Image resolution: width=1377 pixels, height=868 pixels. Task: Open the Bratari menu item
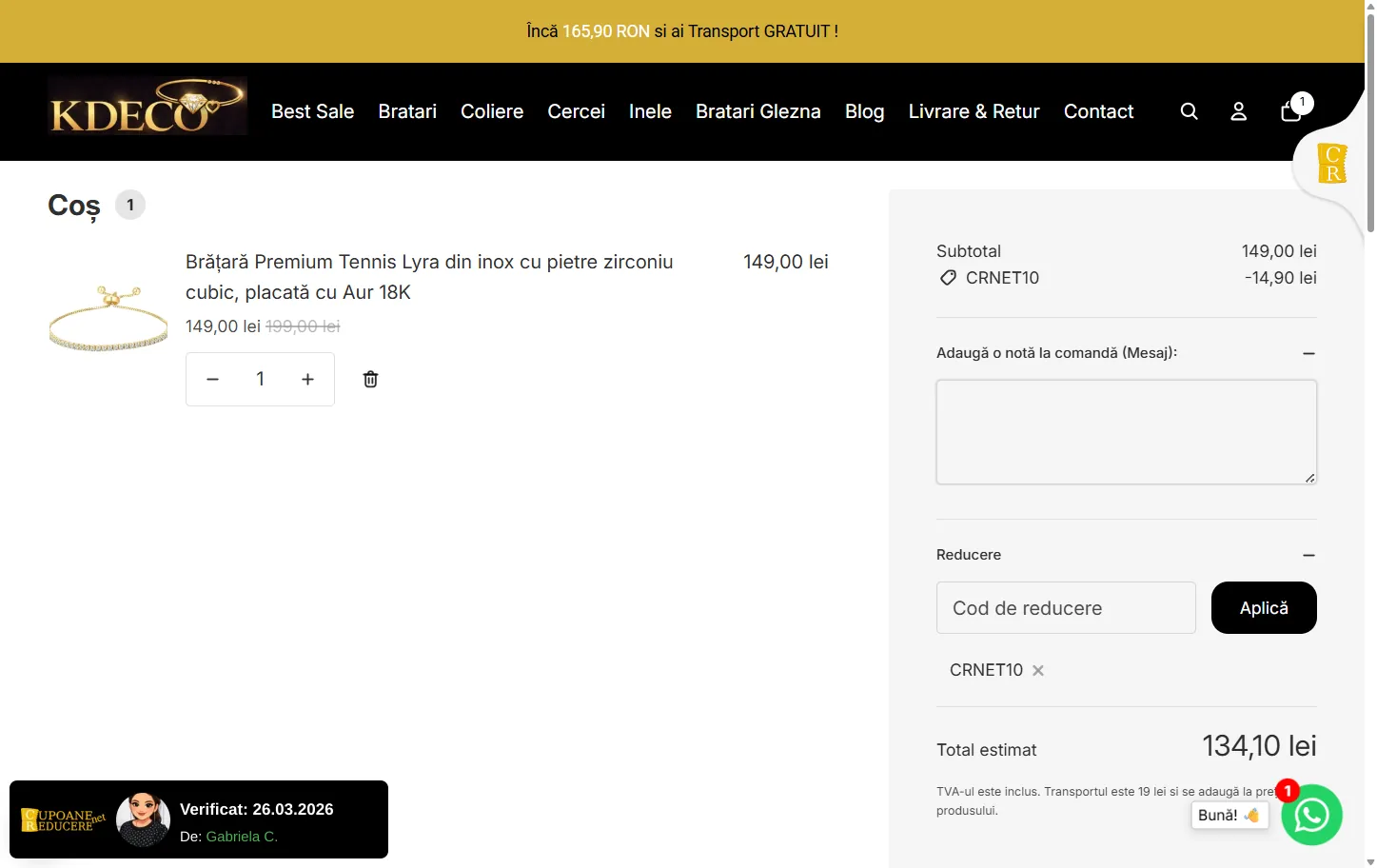(407, 111)
